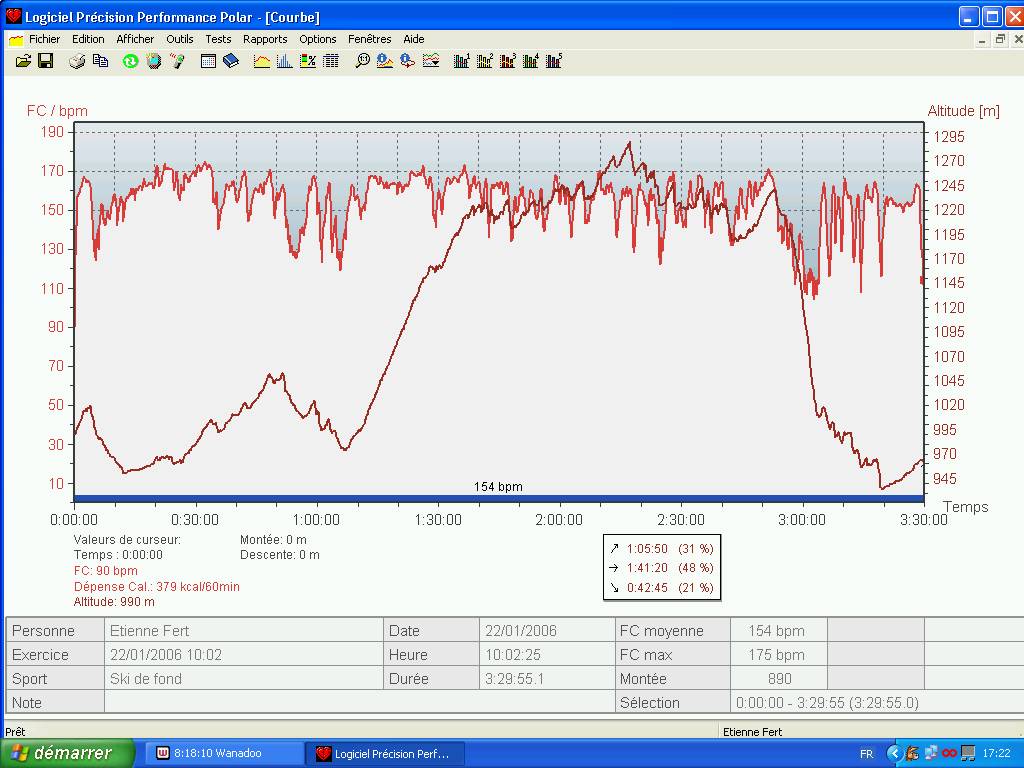Viewport: 1024px width, 768px height.
Task: Click the blue book diary icon
Action: click(x=231, y=61)
